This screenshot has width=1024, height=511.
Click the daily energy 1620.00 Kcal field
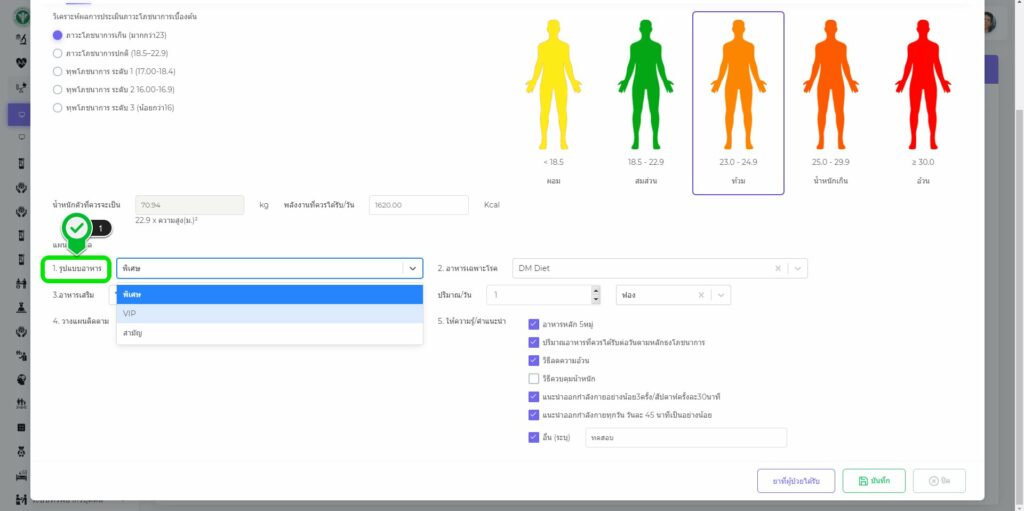[418, 205]
